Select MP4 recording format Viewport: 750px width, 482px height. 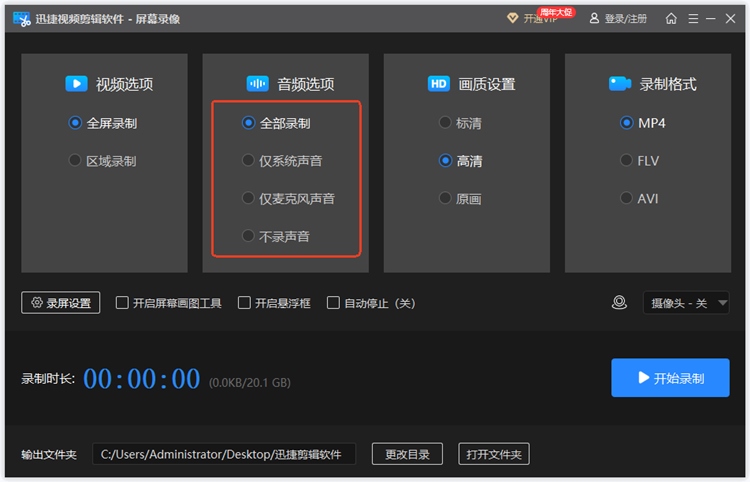642,123
